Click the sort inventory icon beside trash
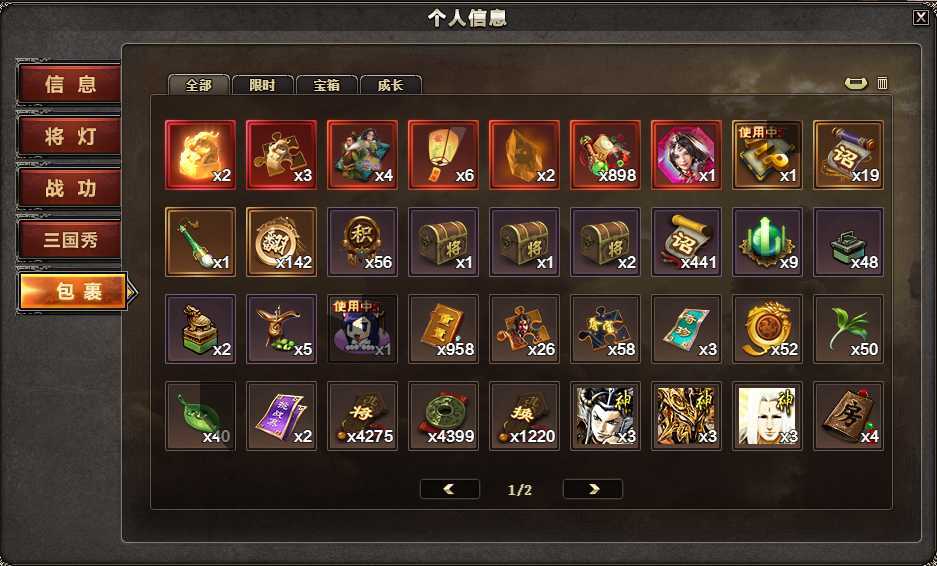The width and height of the screenshot is (937, 566). click(856, 83)
